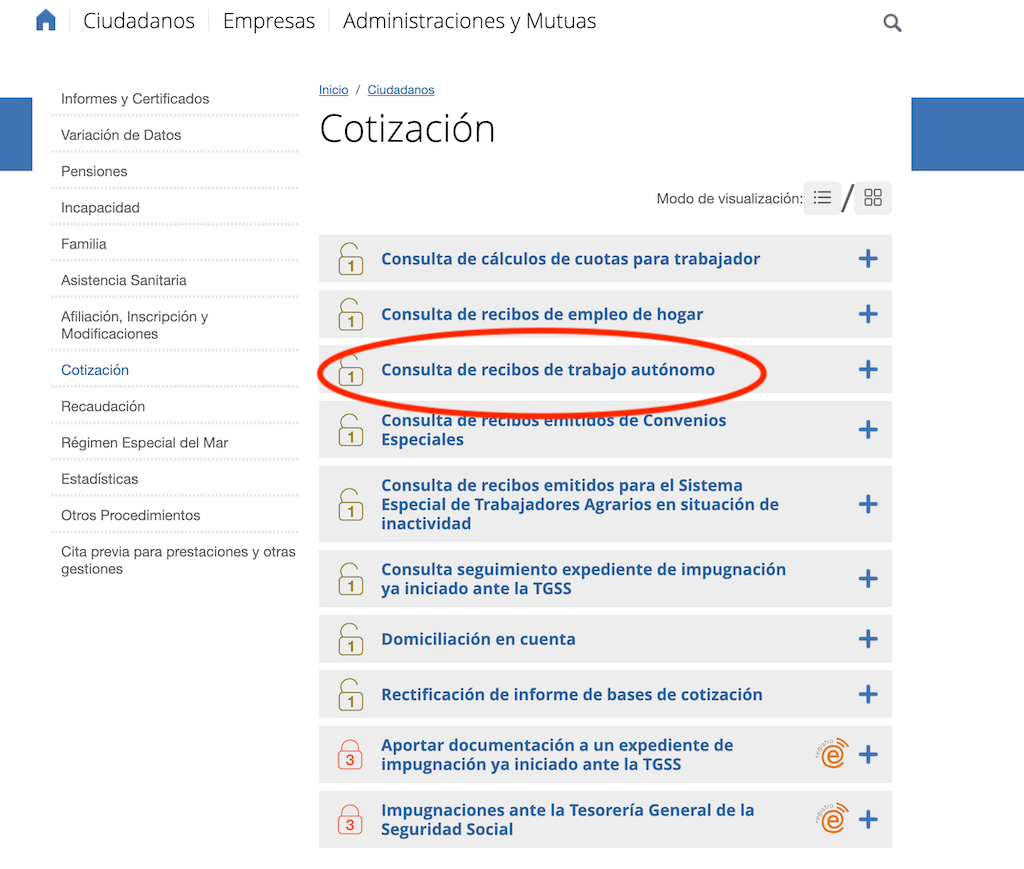Click red lock icon beside Aportar documentación
Viewport: 1024px width, 869px height.
(x=350, y=754)
